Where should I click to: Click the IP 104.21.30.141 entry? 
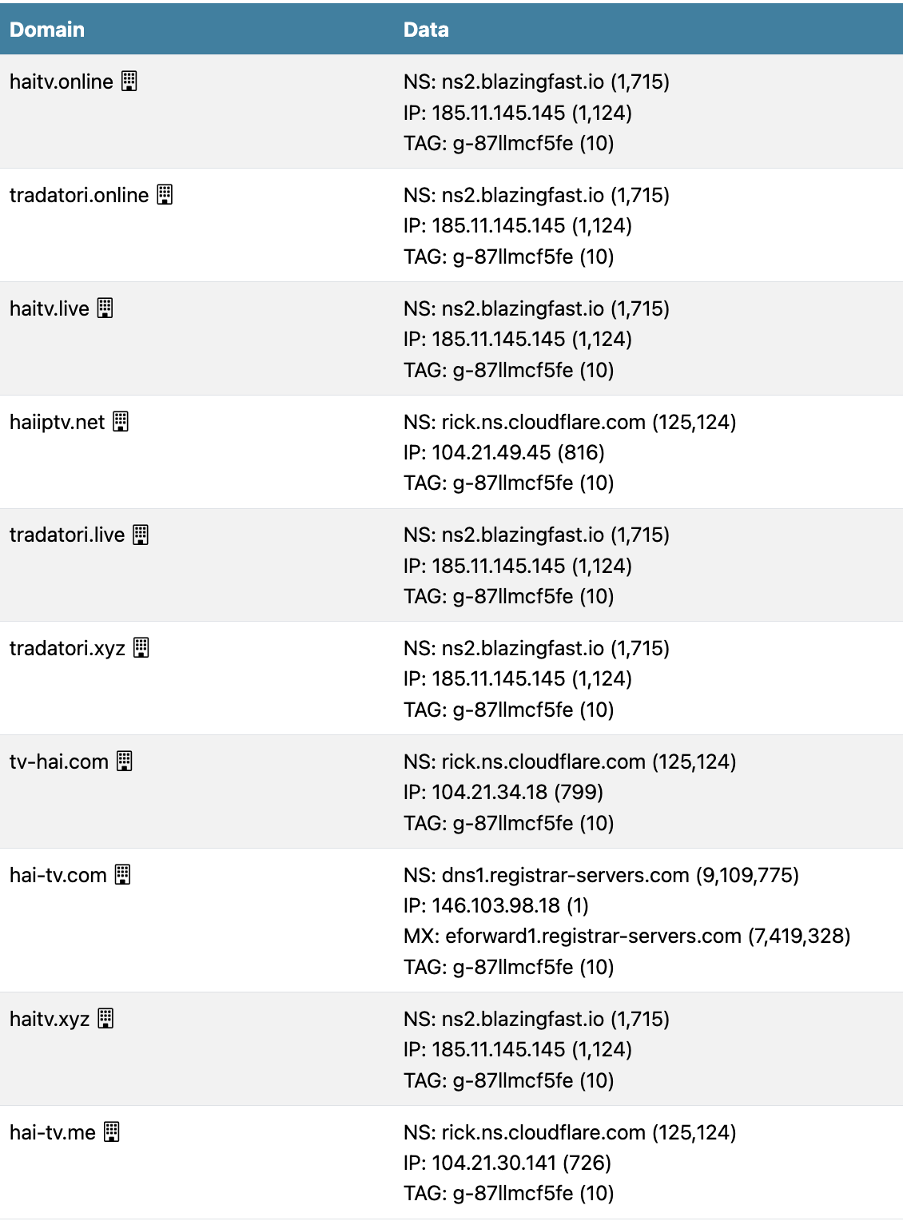(x=507, y=1163)
